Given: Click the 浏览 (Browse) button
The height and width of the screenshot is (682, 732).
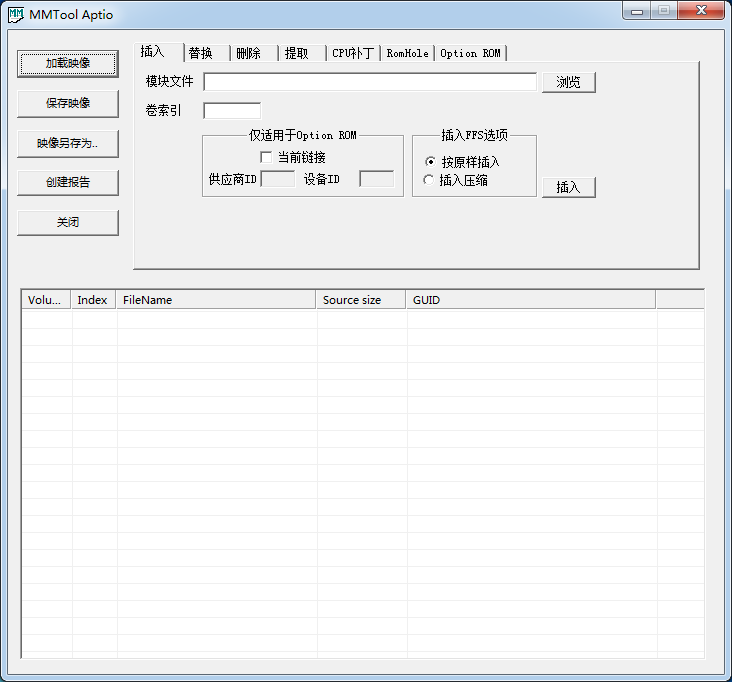Looking at the screenshot, I should point(569,83).
